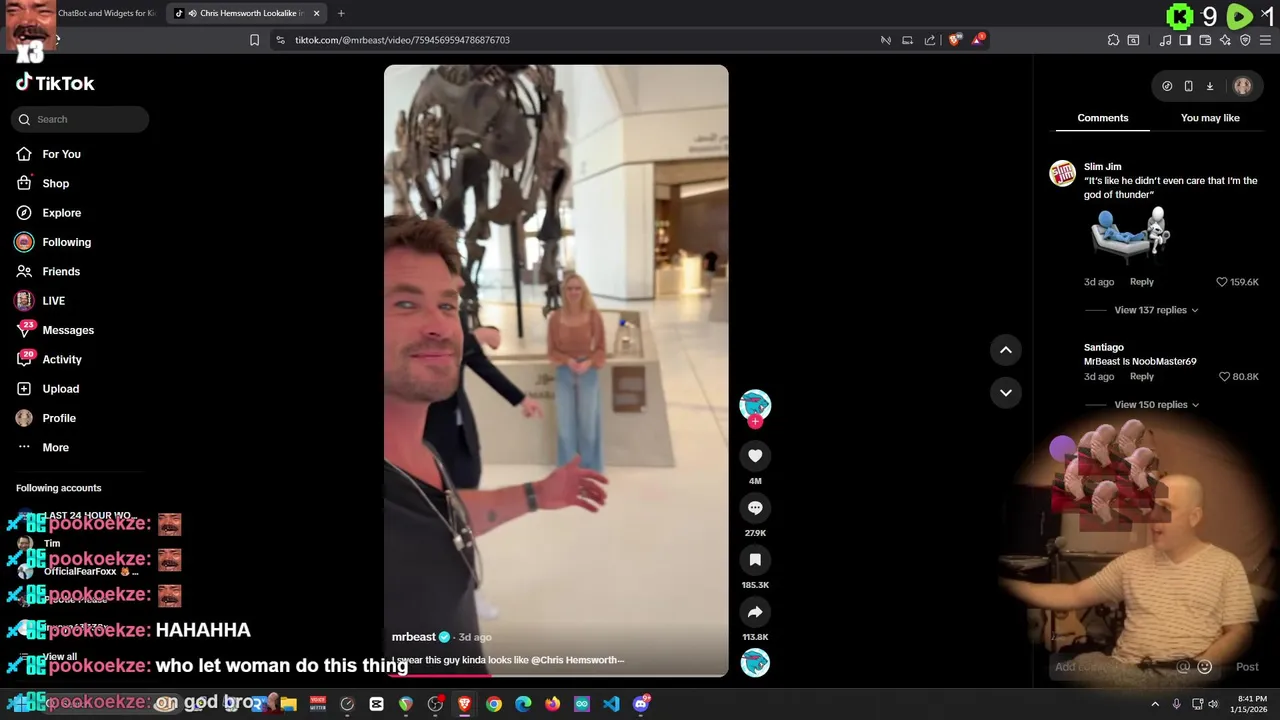Click the Post comment button
The image size is (1280, 720).
point(1246,667)
